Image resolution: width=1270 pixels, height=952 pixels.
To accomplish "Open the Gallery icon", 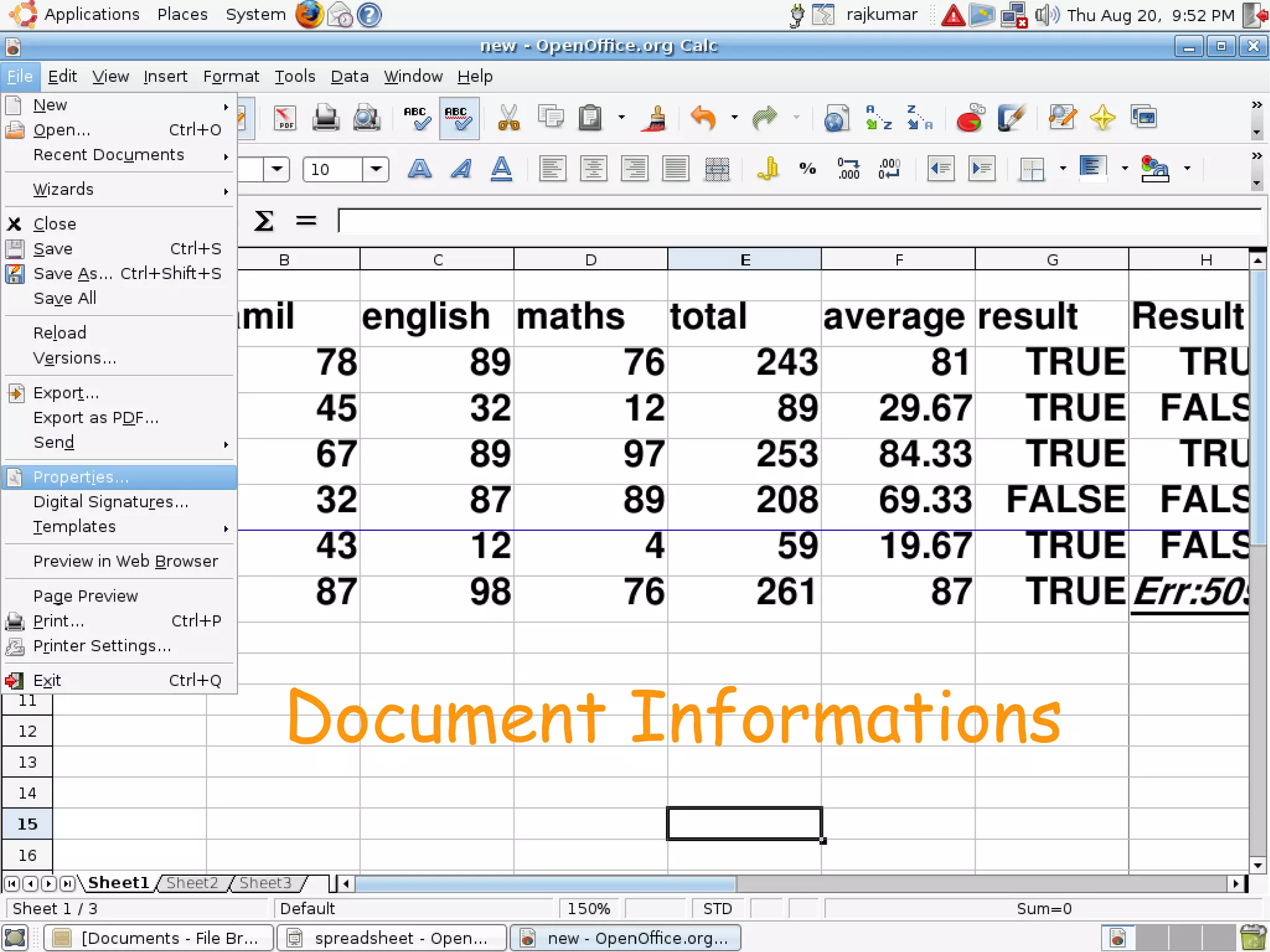I will [1143, 118].
